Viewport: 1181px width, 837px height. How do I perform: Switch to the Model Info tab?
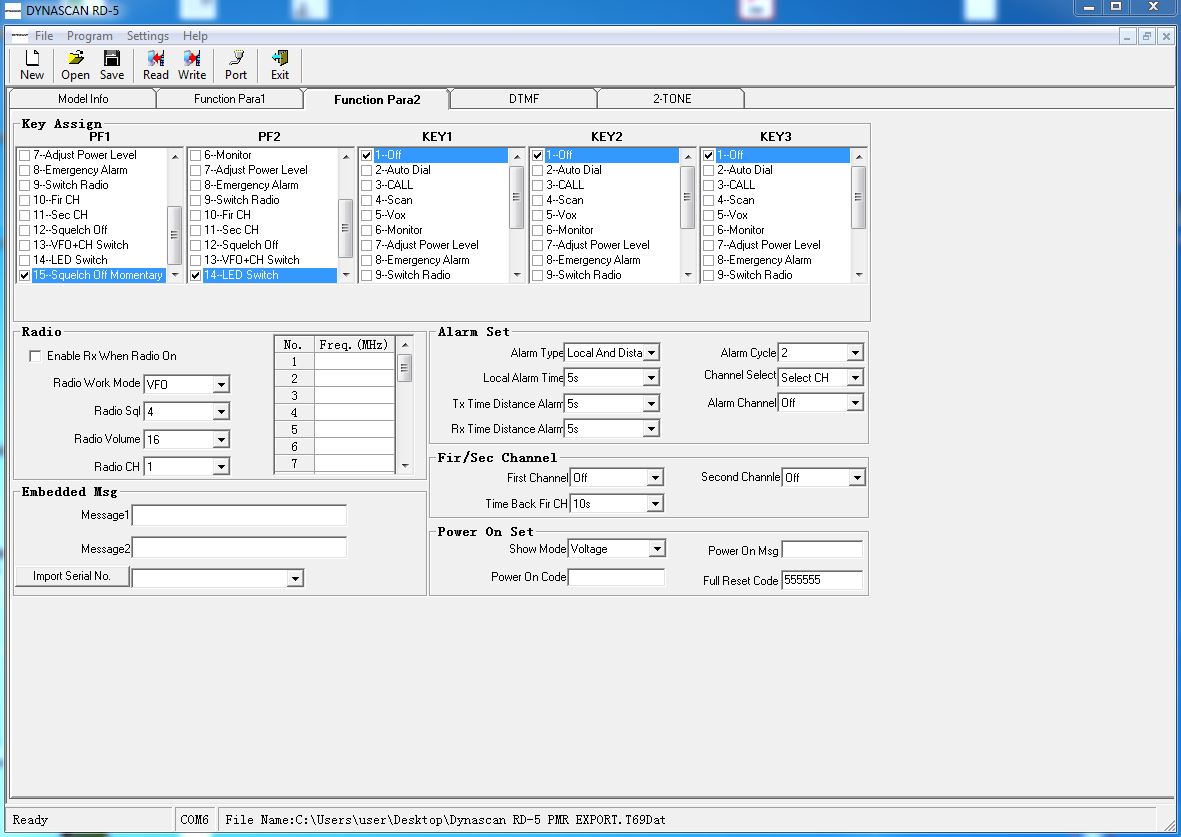pyautogui.click(x=83, y=99)
